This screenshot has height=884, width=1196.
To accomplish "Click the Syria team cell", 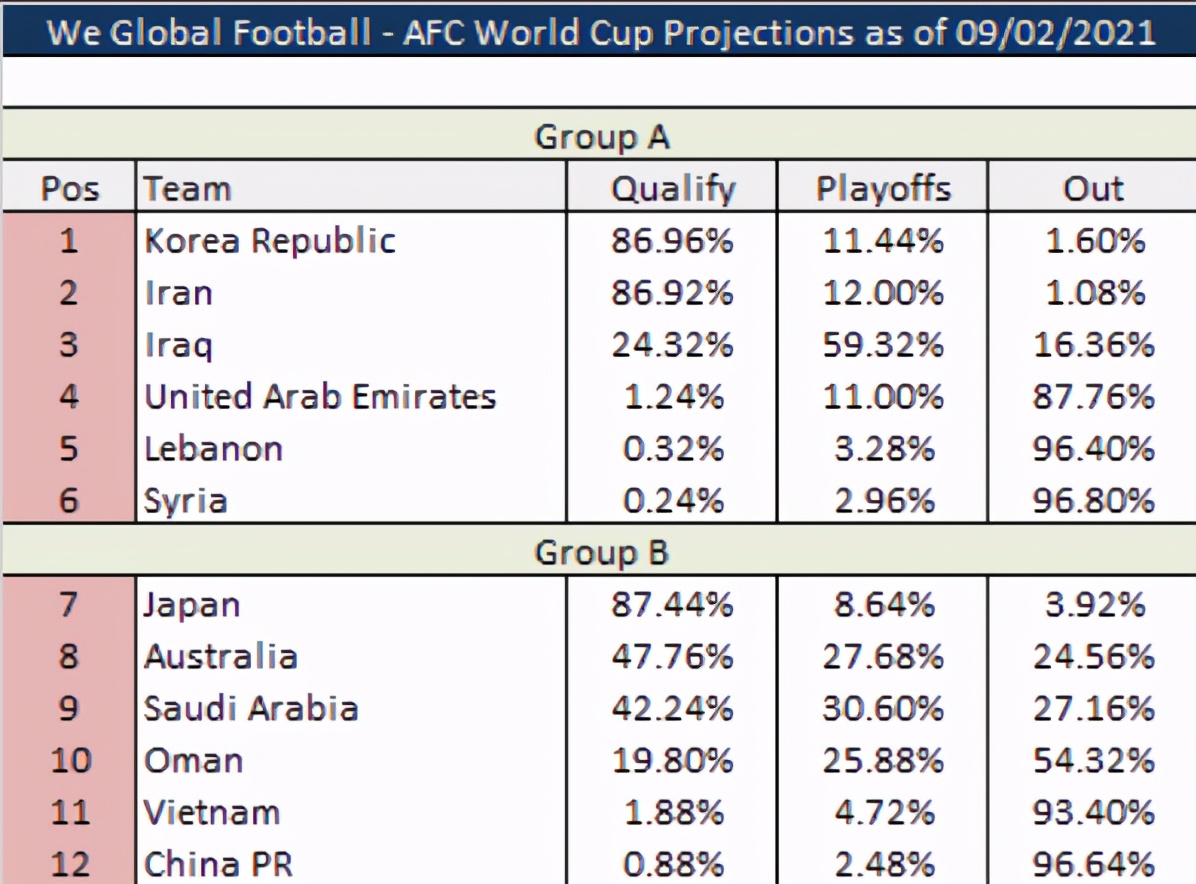I will pyautogui.click(x=186, y=501).
